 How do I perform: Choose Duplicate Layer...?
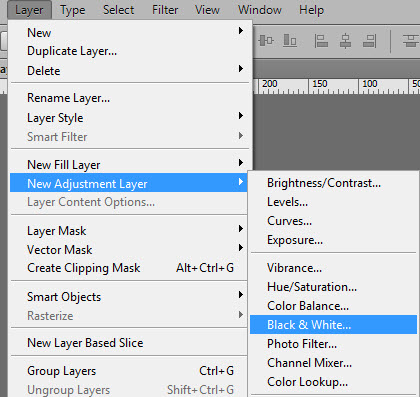pos(129,51)
